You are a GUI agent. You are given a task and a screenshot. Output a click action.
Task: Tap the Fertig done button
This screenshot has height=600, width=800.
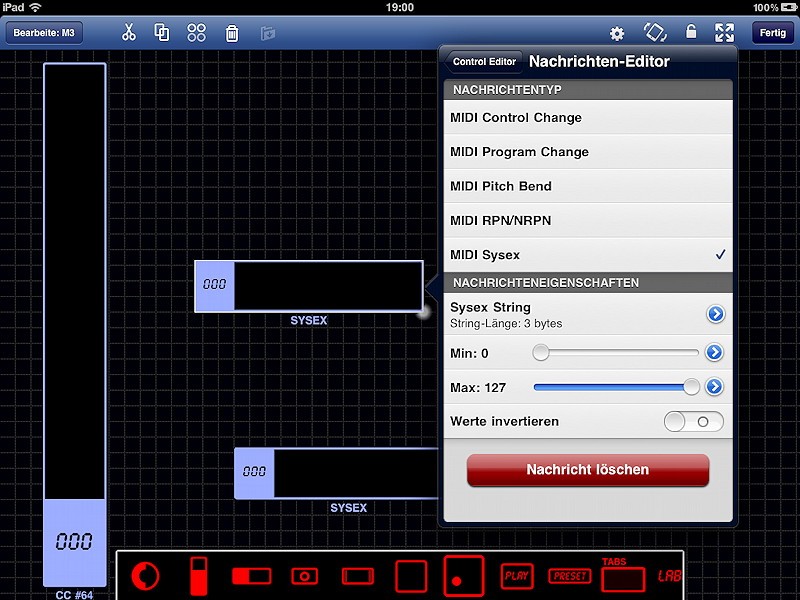[x=772, y=33]
